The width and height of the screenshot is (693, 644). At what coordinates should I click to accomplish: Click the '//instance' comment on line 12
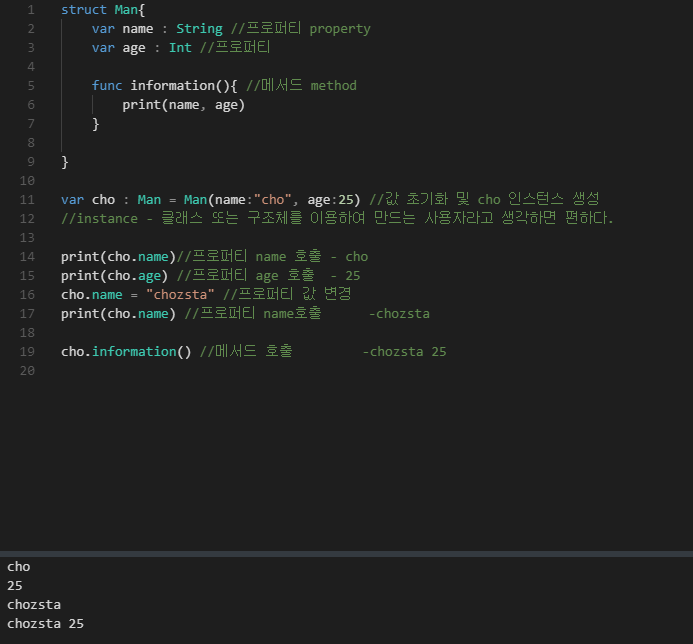[99, 219]
